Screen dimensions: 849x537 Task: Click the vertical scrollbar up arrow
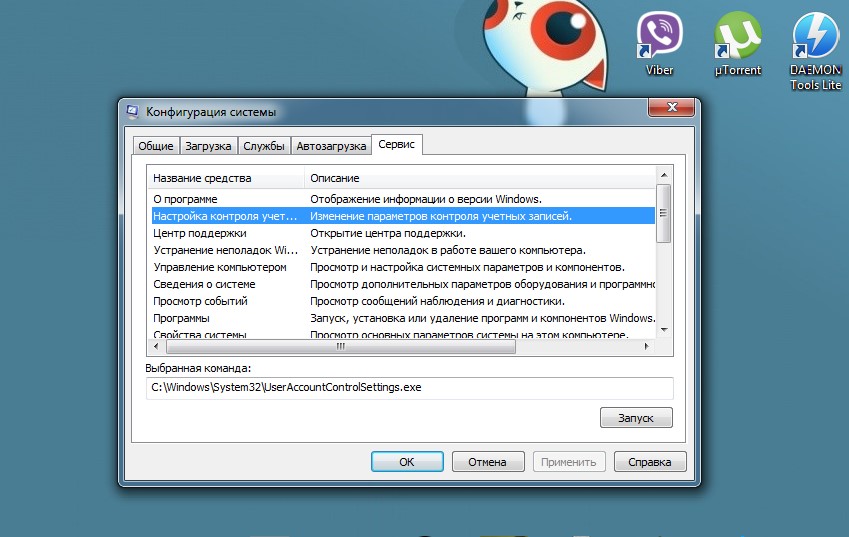tap(664, 175)
